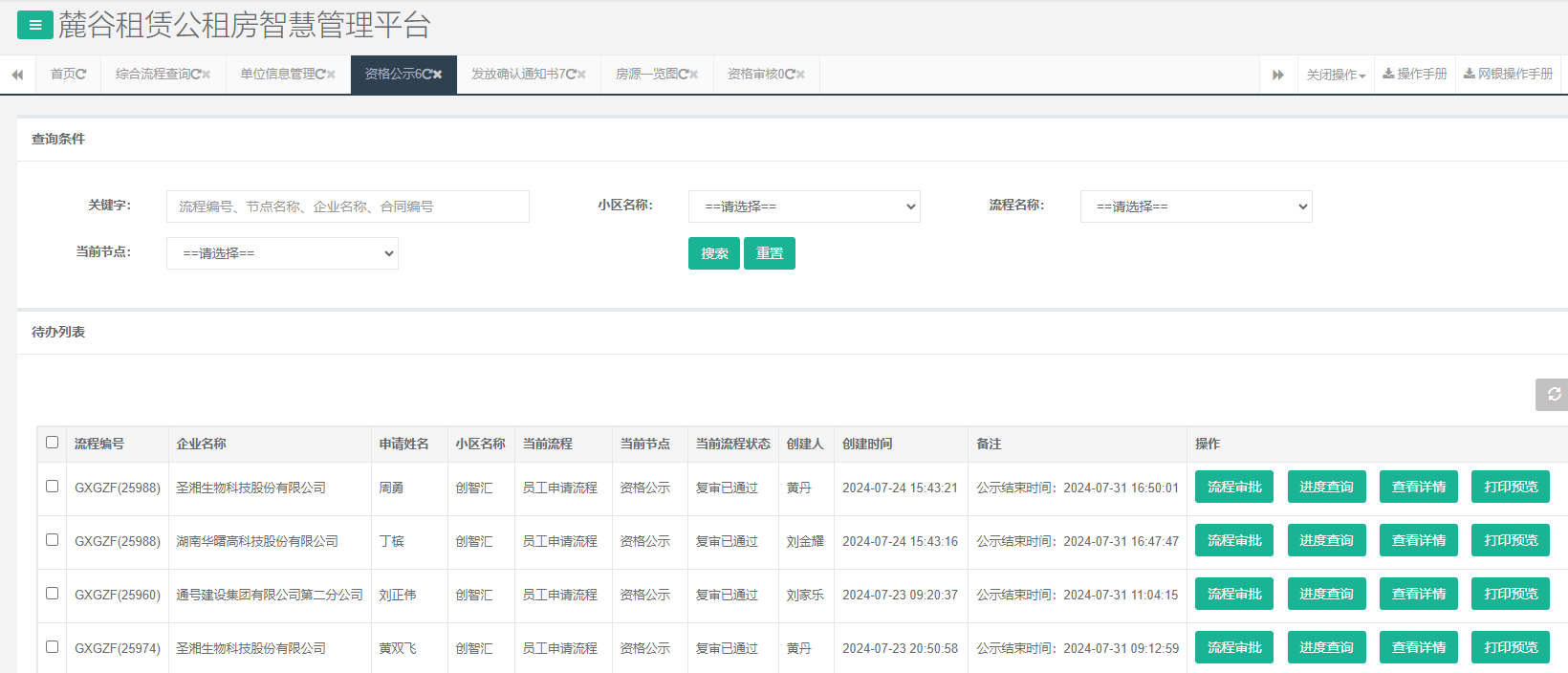Check the row checkbox for applicant 周勇
Screen dimensions: 1568x673
(x=53, y=487)
